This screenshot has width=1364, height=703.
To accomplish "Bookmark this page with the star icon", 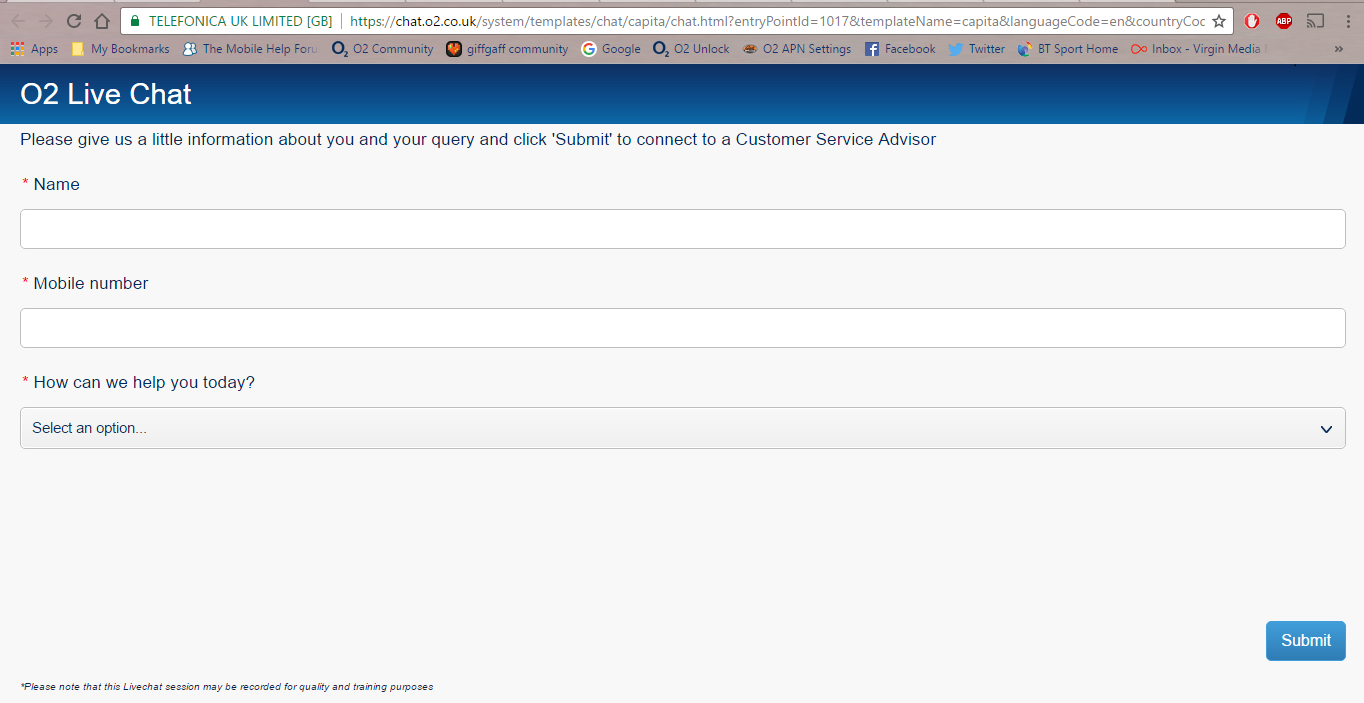I will coord(1218,21).
